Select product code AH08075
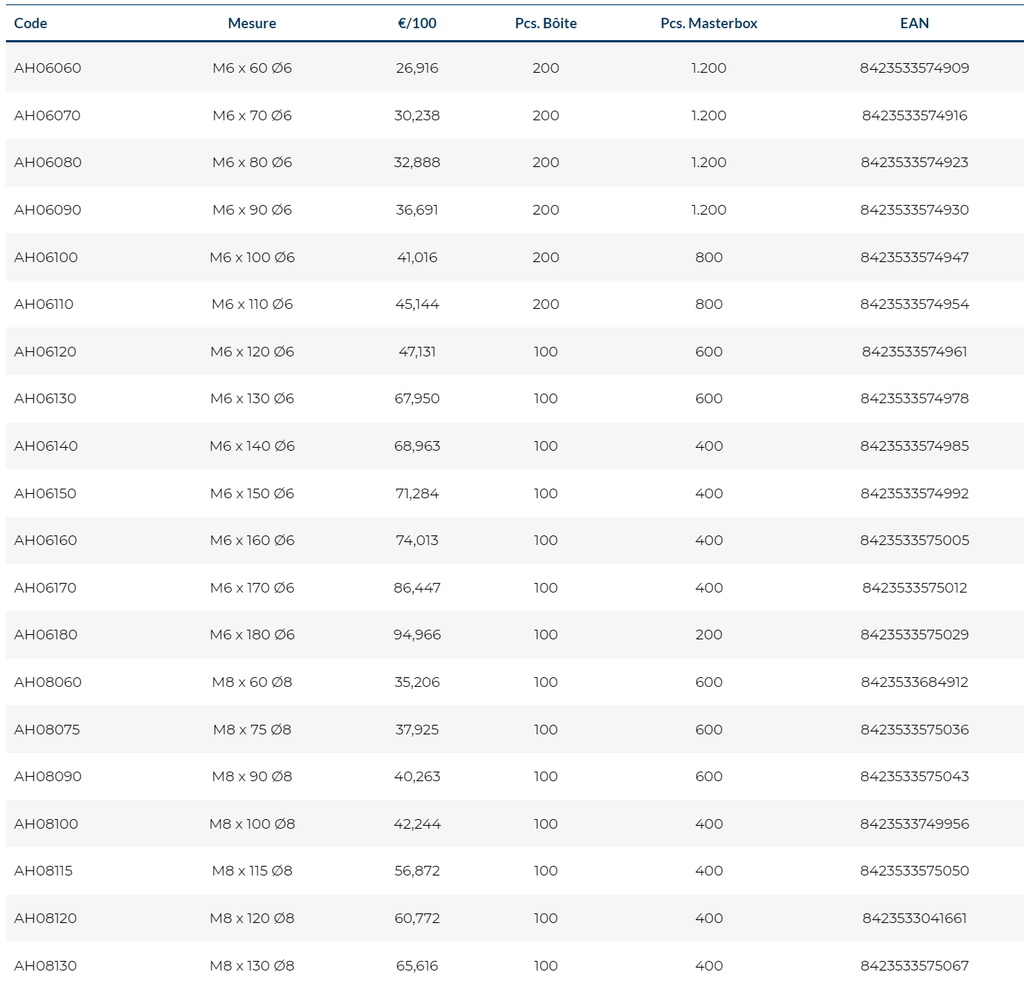The height and width of the screenshot is (1001, 1024). pyautogui.click(x=47, y=730)
